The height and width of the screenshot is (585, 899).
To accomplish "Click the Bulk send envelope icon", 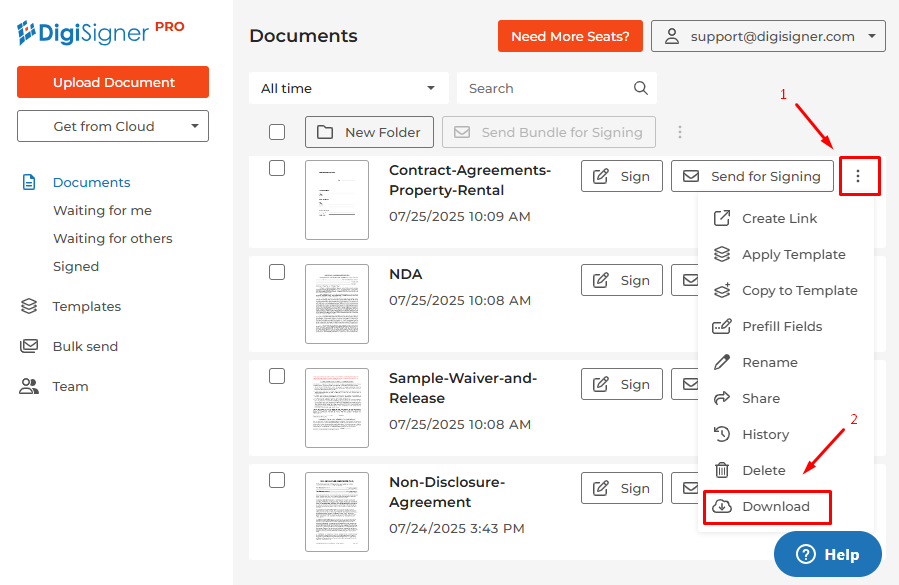I will tap(29, 346).
